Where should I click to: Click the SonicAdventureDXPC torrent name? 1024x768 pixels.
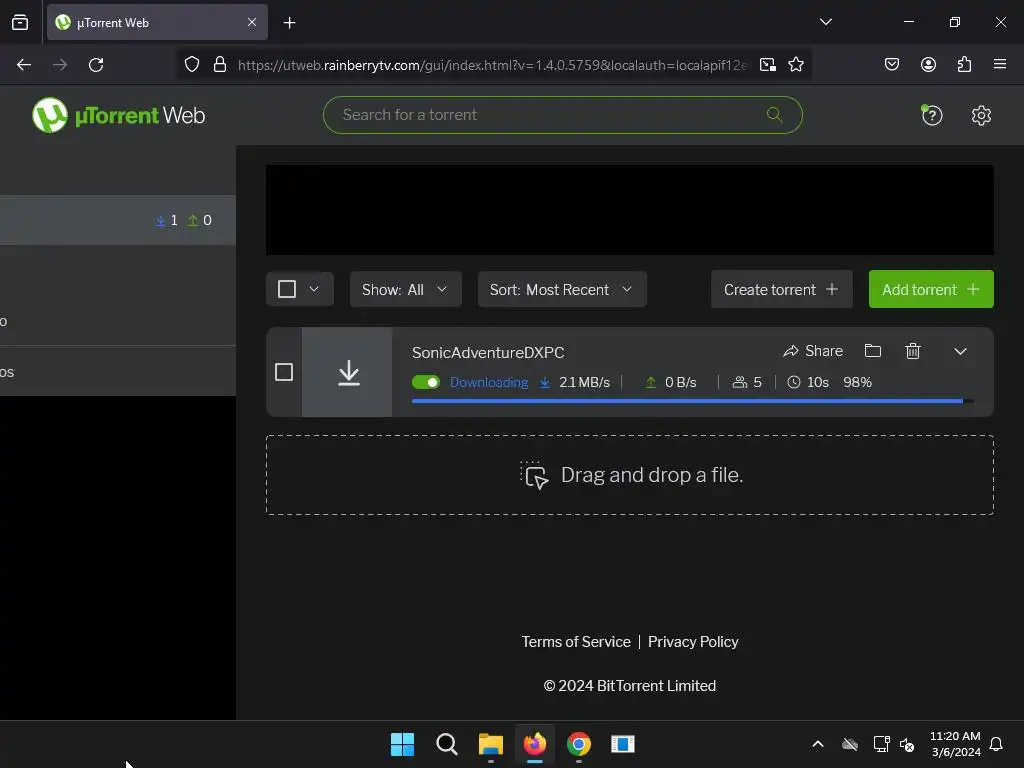(x=488, y=353)
